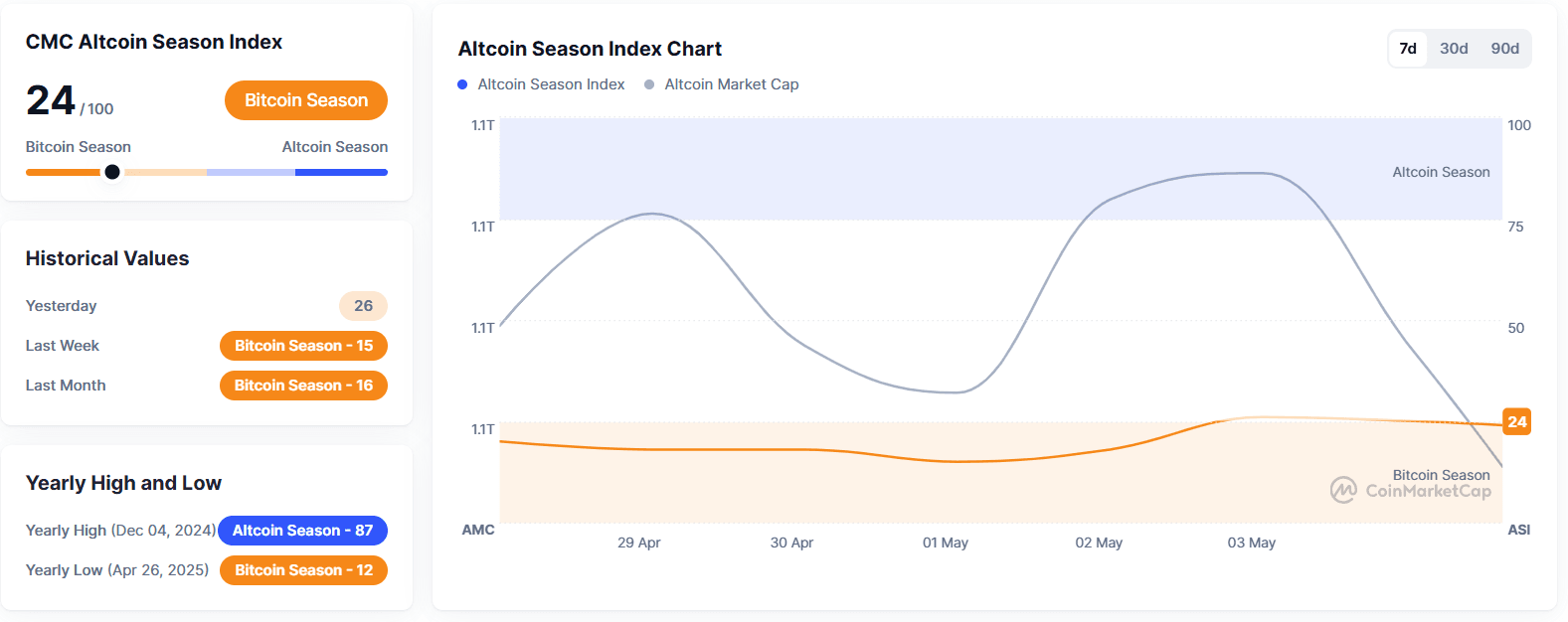Click the Bitcoin Season - 15 badge

303,346
